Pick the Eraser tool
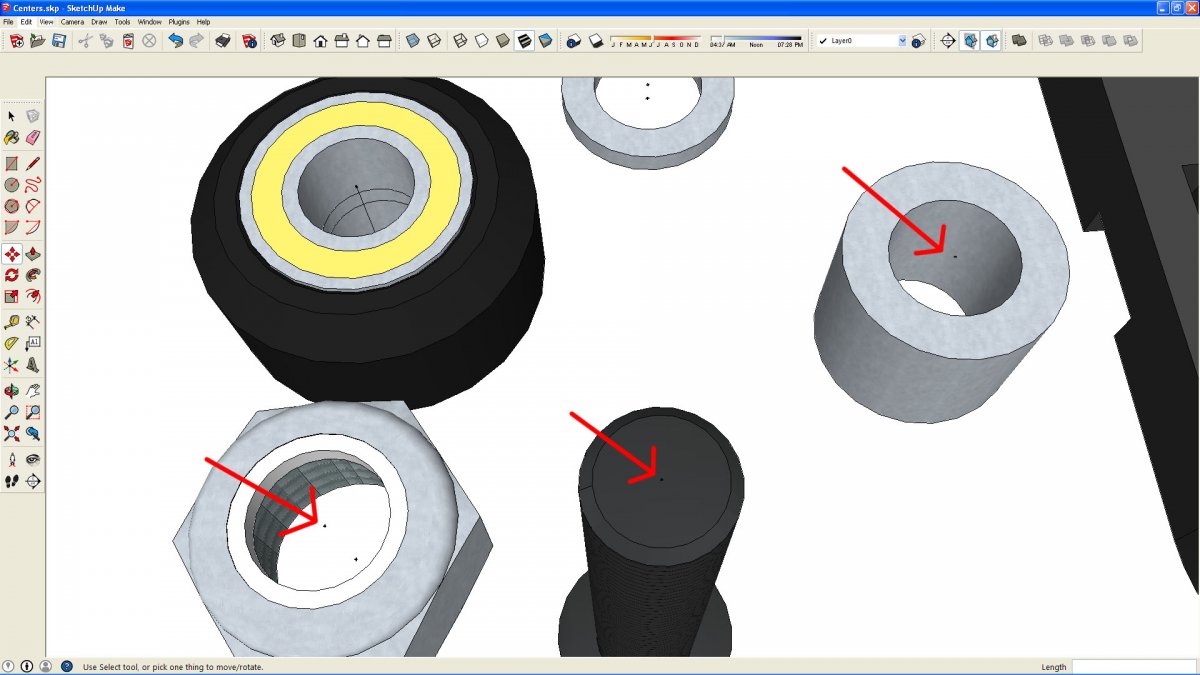1200x675 pixels. pyautogui.click(x=33, y=137)
